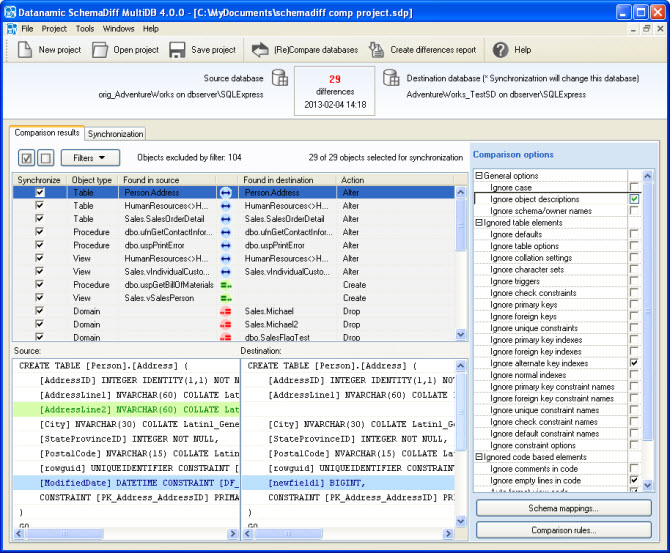Enable the Ignore triggers checkbox

click(634, 281)
